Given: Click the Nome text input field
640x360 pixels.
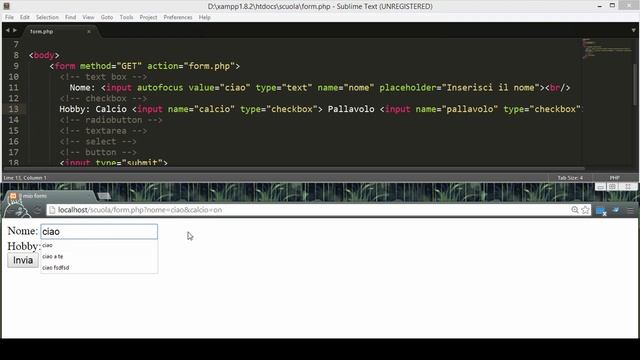Looking at the screenshot, I should (99, 231).
